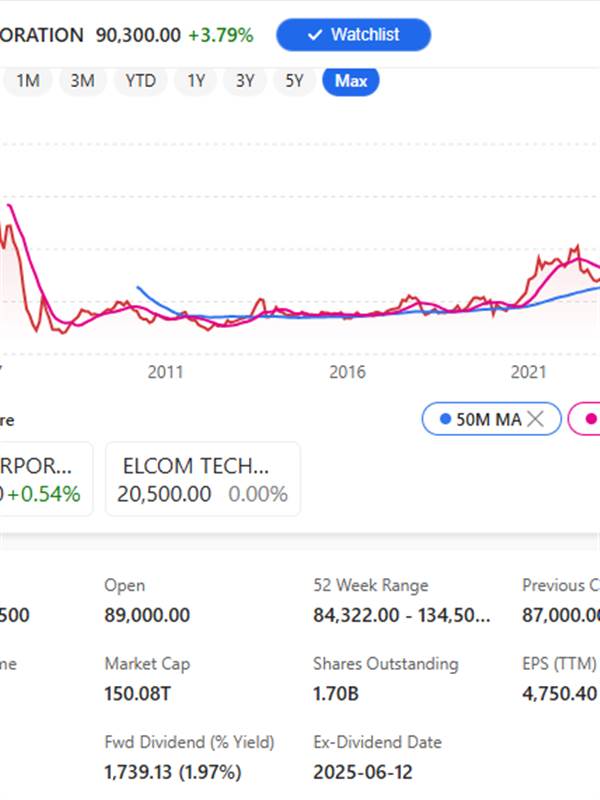Viewport: 600px width, 800px height.
Task: Click the Ex-Dividend Date value 2025-06-12
Action: point(362,773)
